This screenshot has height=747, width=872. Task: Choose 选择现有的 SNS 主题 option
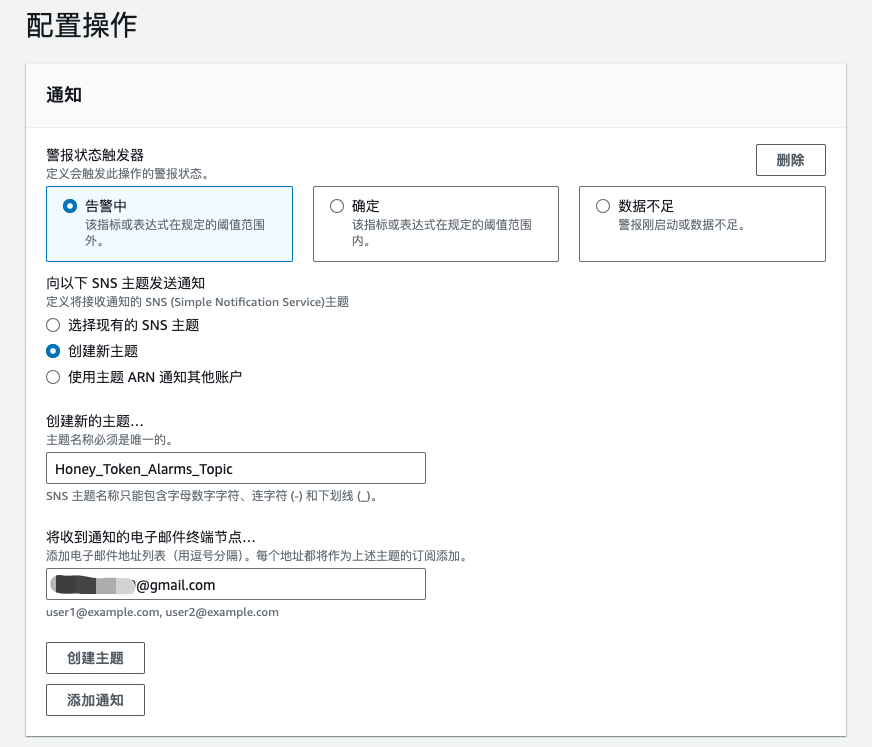(54, 325)
